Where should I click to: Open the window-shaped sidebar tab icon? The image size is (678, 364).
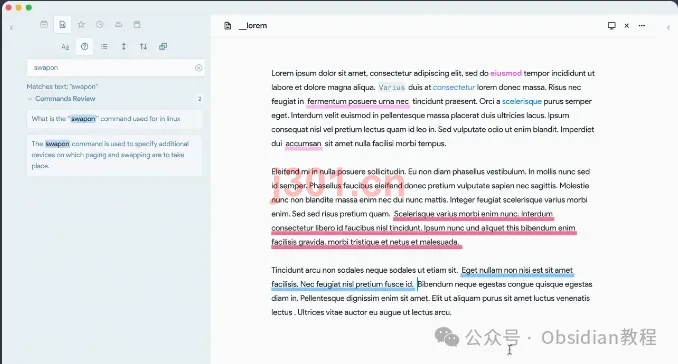point(137,25)
